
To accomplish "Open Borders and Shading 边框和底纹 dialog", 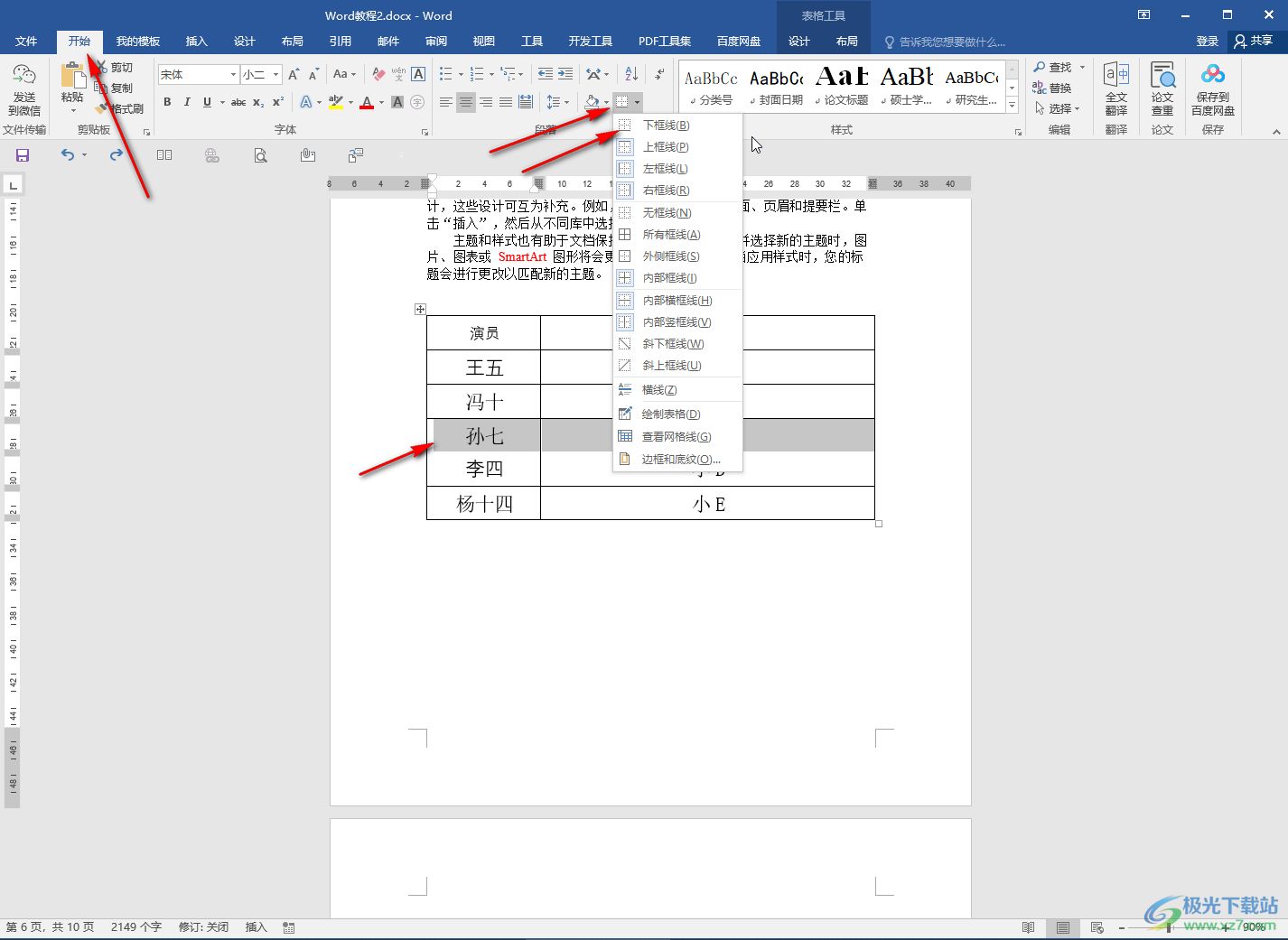I will 677,459.
